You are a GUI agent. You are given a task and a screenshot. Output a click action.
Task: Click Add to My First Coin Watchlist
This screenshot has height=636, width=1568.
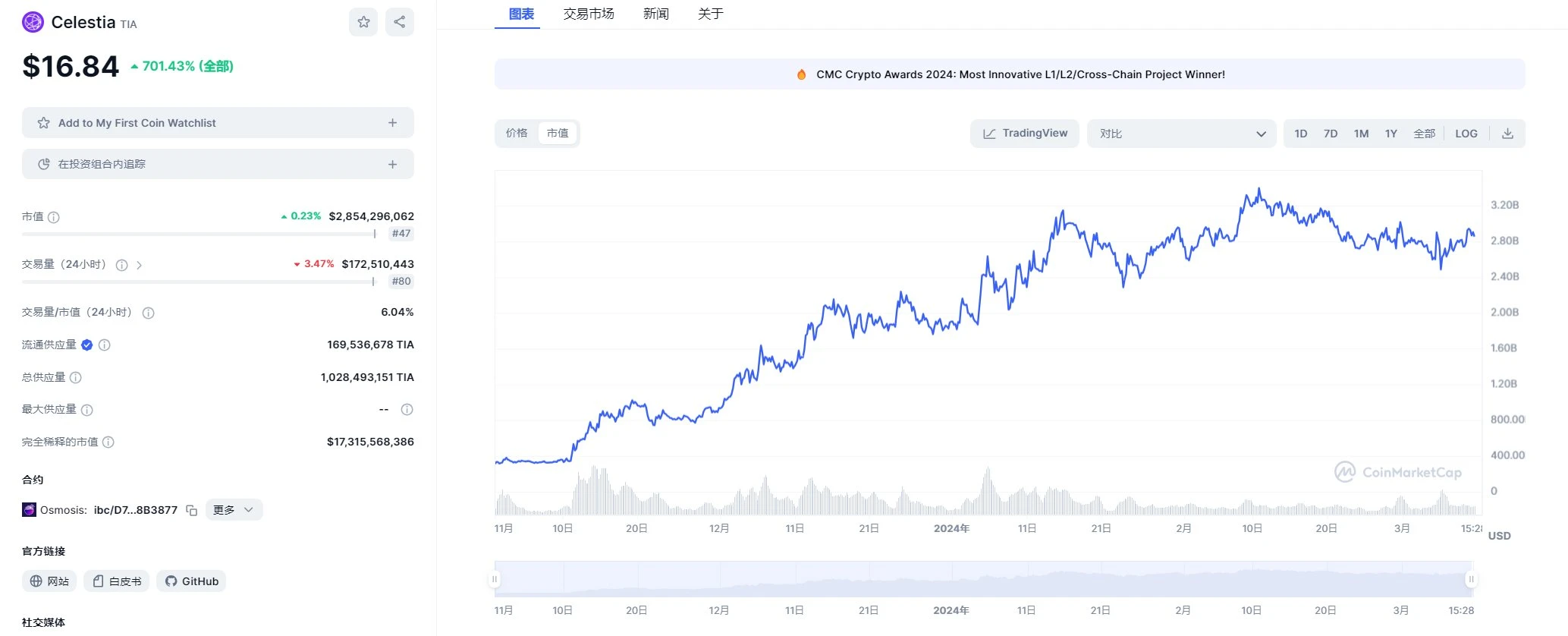point(218,123)
